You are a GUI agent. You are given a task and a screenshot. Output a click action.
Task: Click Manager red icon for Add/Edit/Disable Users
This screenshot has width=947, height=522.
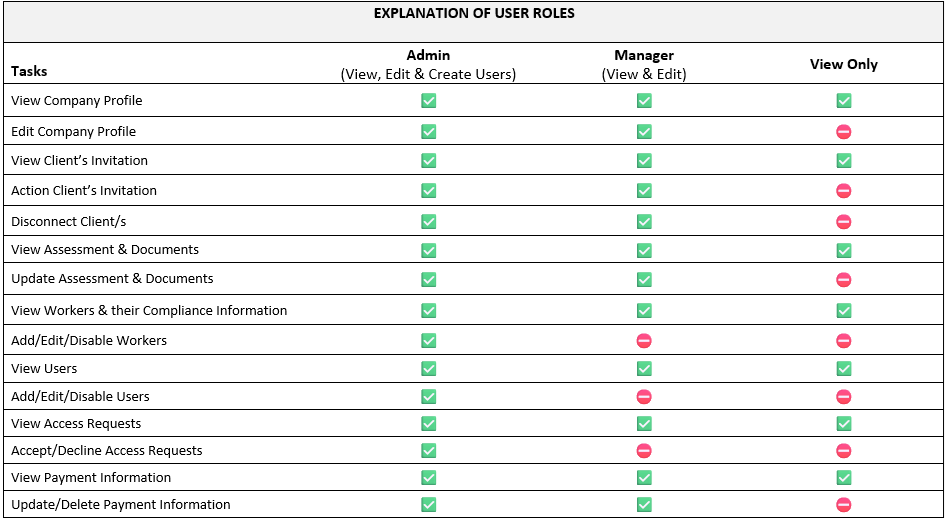644,397
